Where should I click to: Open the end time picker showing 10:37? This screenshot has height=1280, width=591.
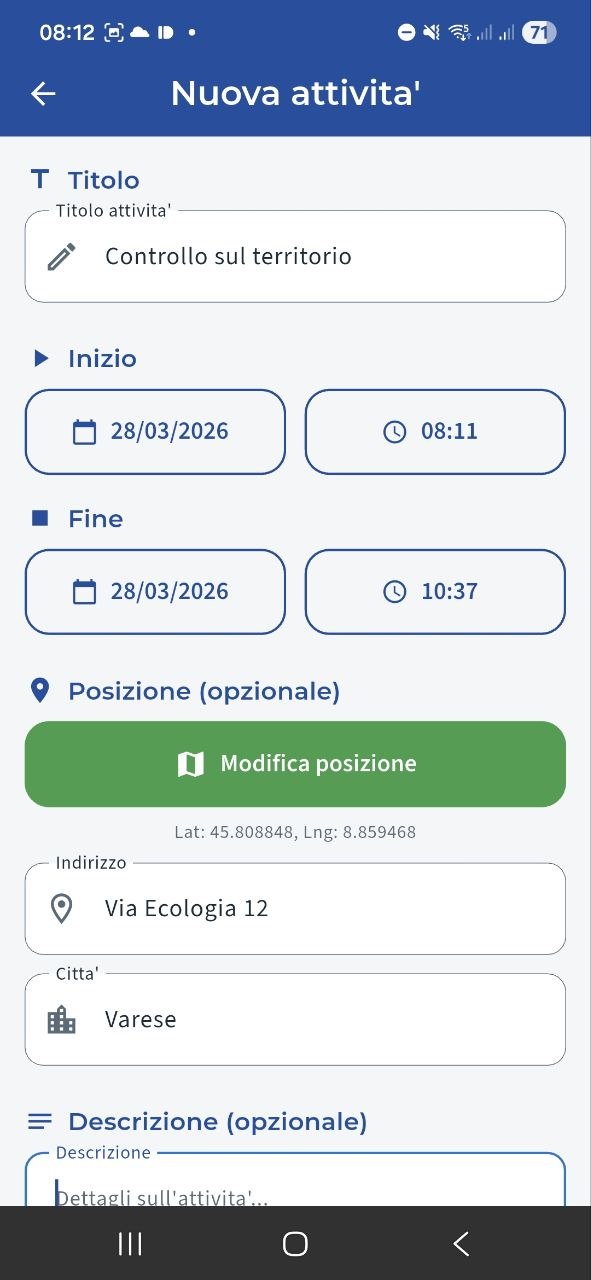click(x=435, y=591)
